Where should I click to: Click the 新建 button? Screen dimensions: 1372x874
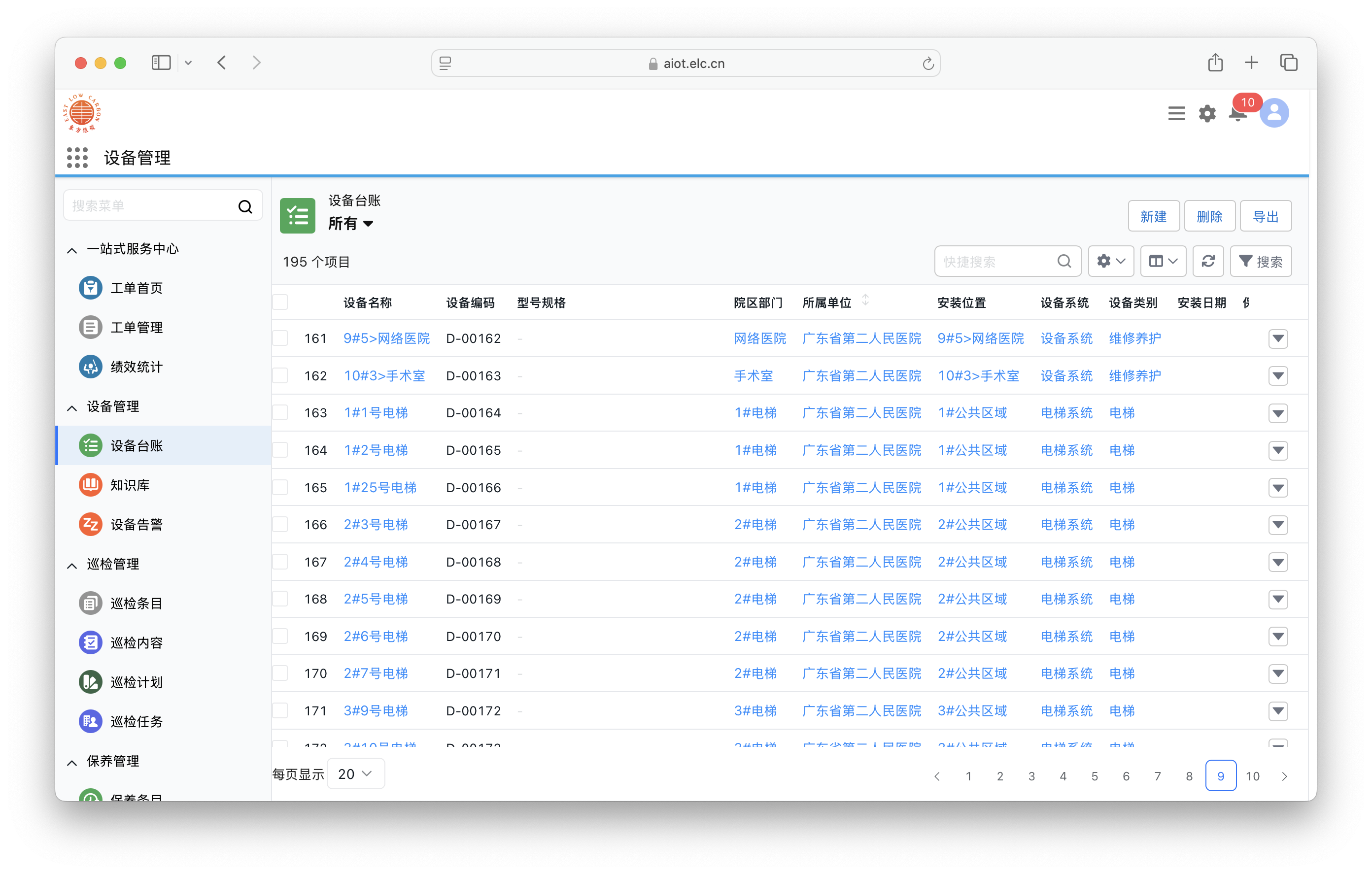click(1154, 216)
